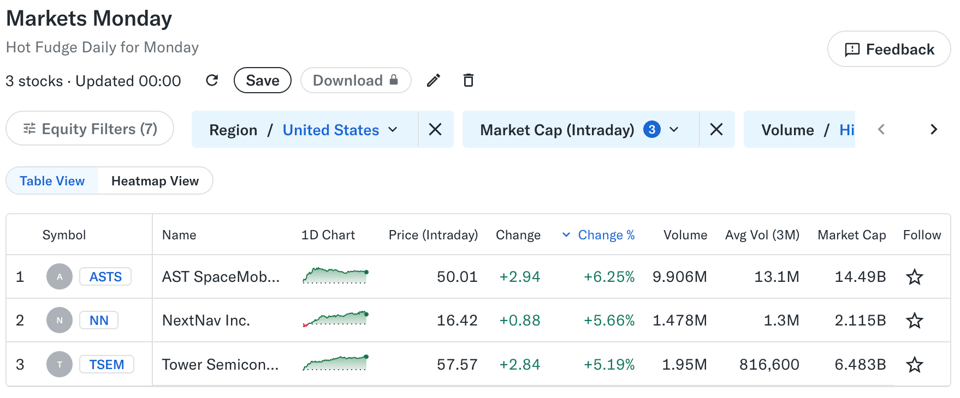This screenshot has height=398, width=960.
Task: Follow ASTS with its star icon
Action: point(914,277)
